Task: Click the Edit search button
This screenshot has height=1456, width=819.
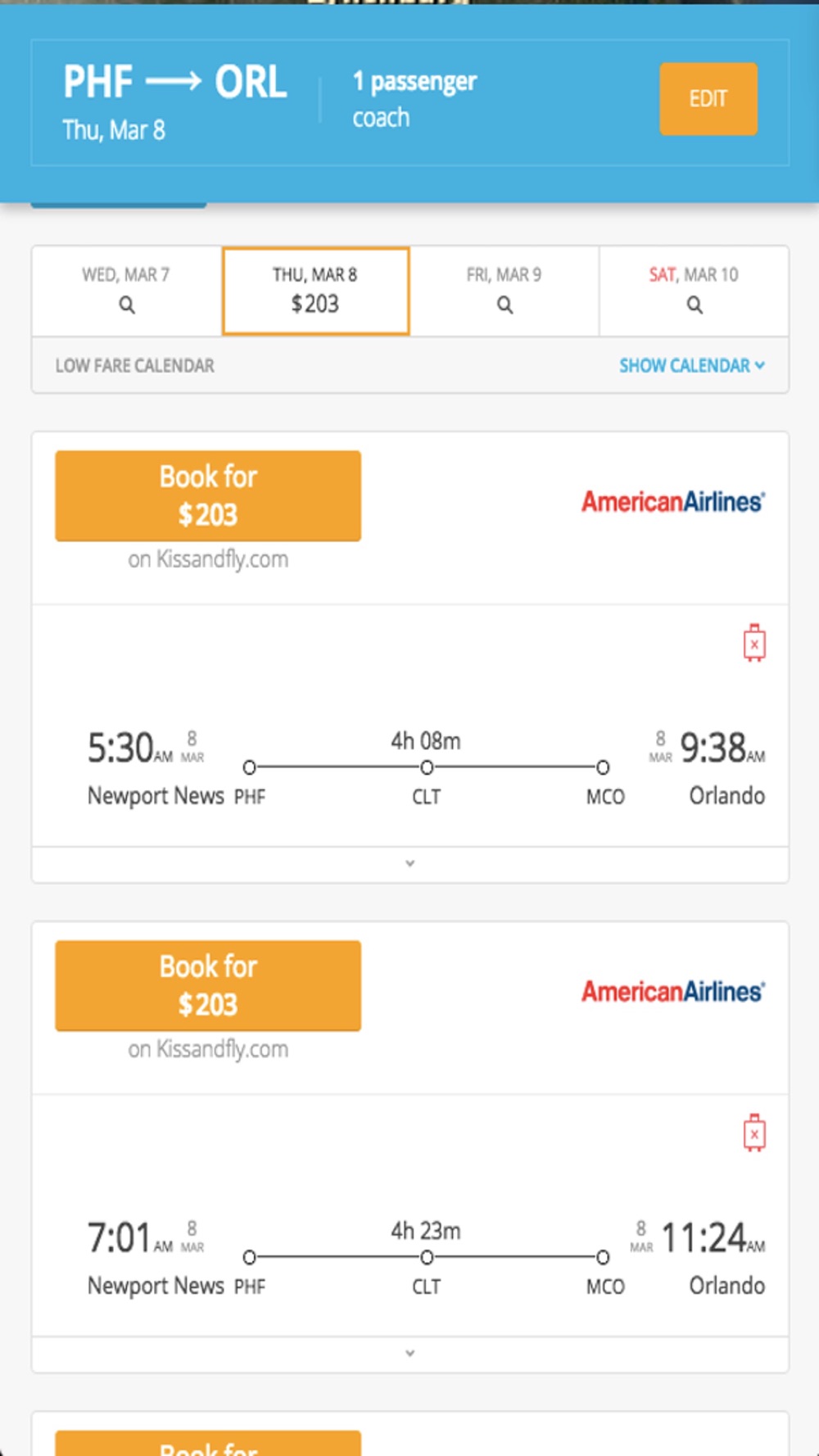Action: click(708, 99)
